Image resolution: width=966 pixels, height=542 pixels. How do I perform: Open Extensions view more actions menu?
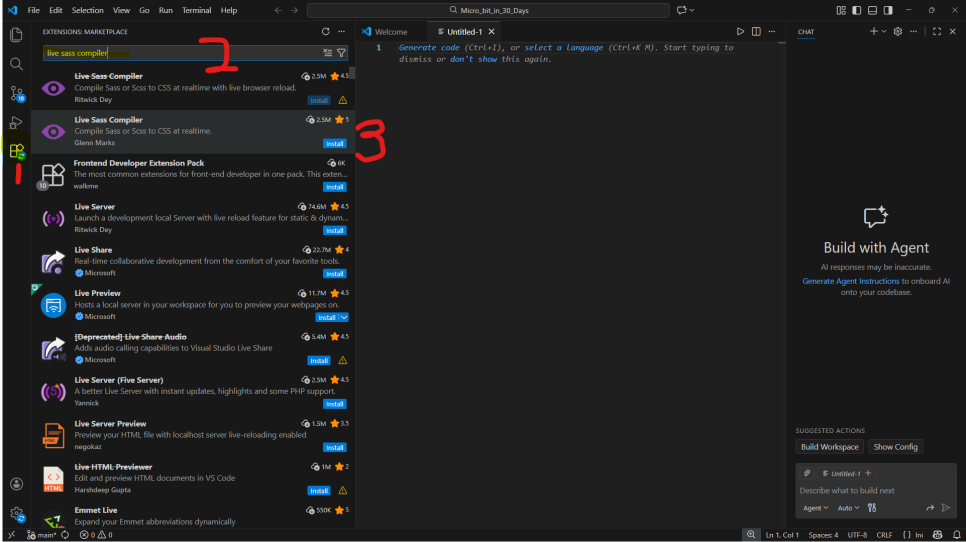point(341,31)
